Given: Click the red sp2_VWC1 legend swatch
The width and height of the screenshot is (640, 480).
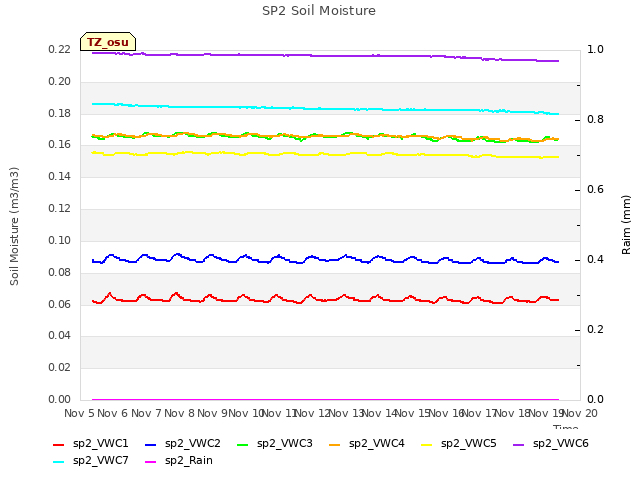Looking at the screenshot, I should (58, 445).
